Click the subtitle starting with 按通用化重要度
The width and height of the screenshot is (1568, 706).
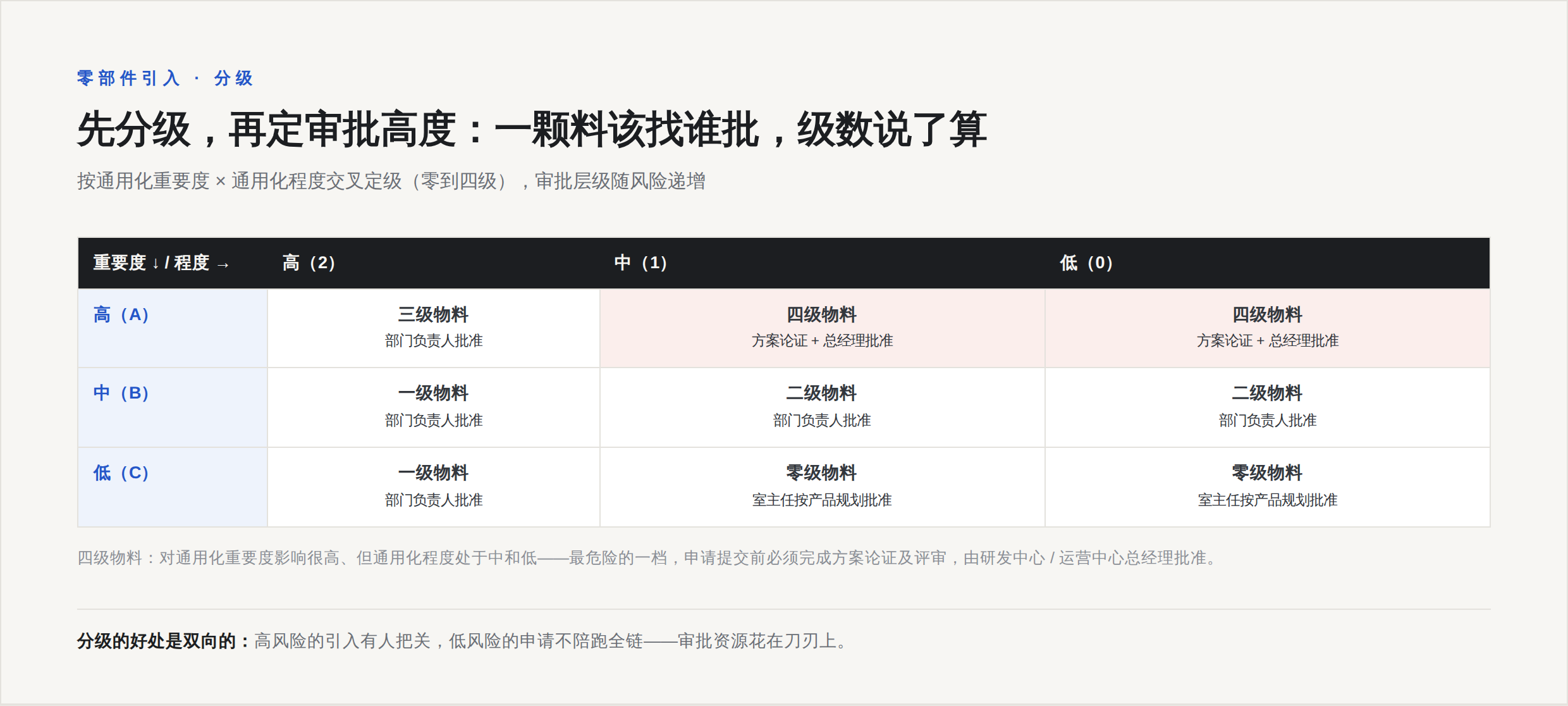pos(391,181)
